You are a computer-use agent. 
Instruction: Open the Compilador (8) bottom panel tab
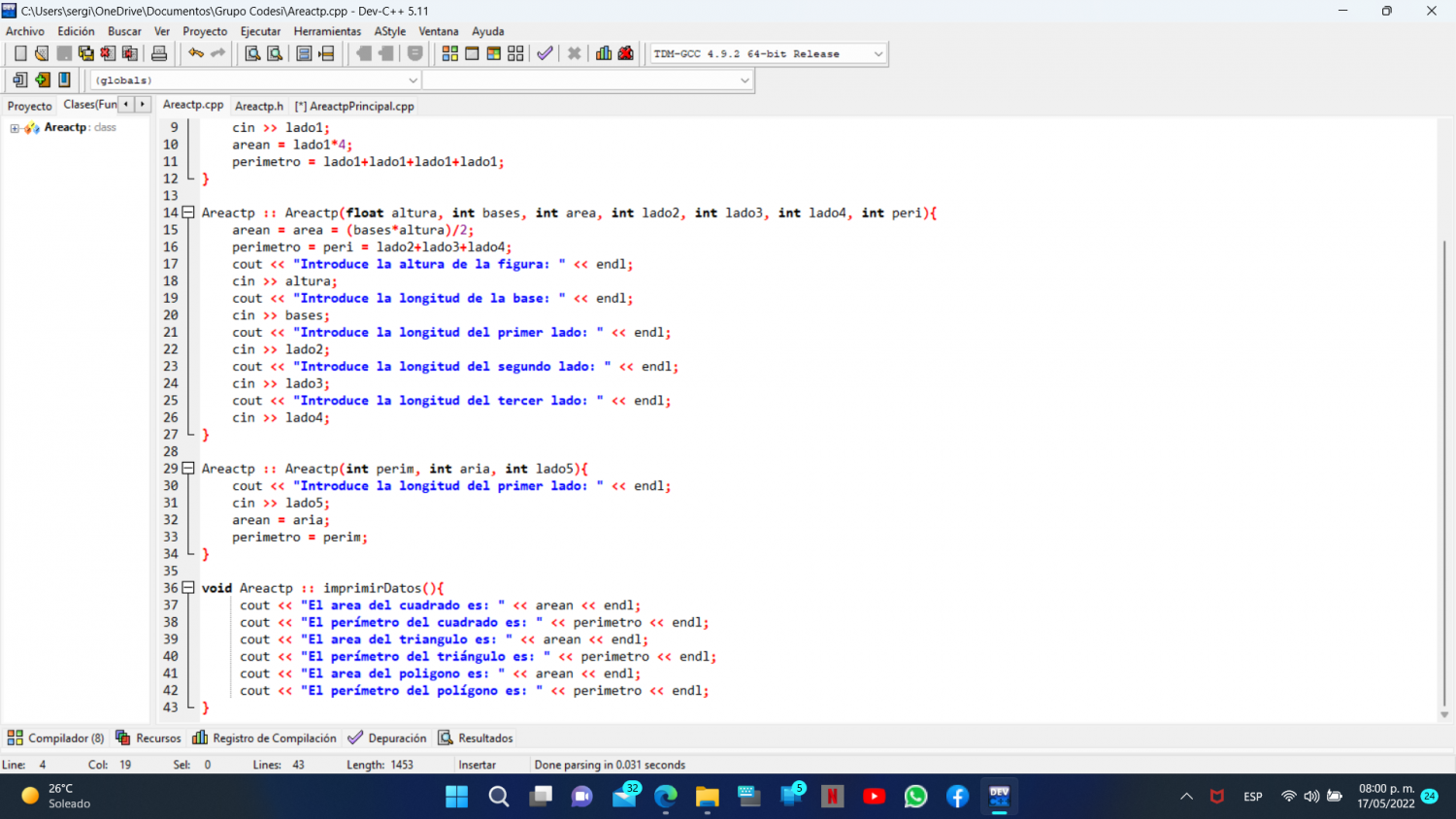[55, 737]
